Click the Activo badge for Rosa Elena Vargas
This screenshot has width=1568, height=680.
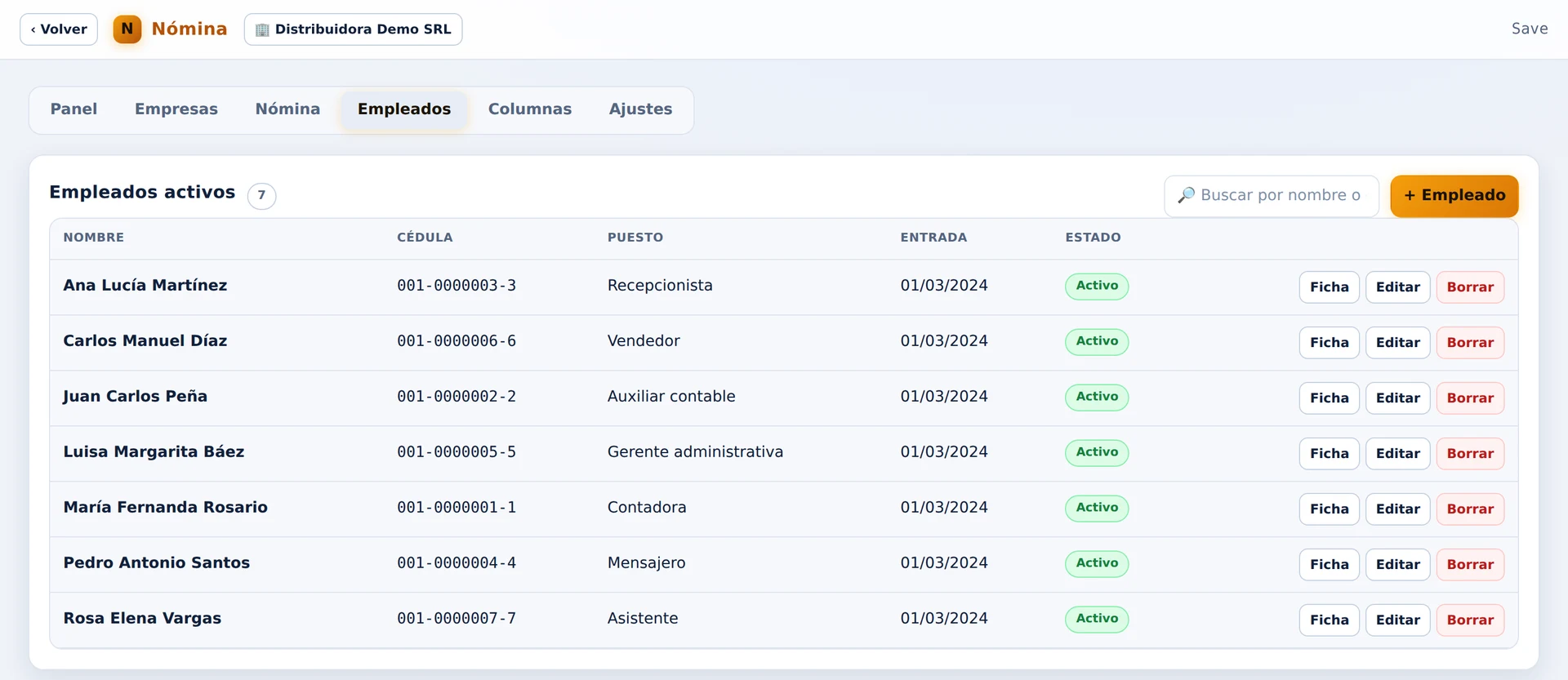tap(1097, 619)
